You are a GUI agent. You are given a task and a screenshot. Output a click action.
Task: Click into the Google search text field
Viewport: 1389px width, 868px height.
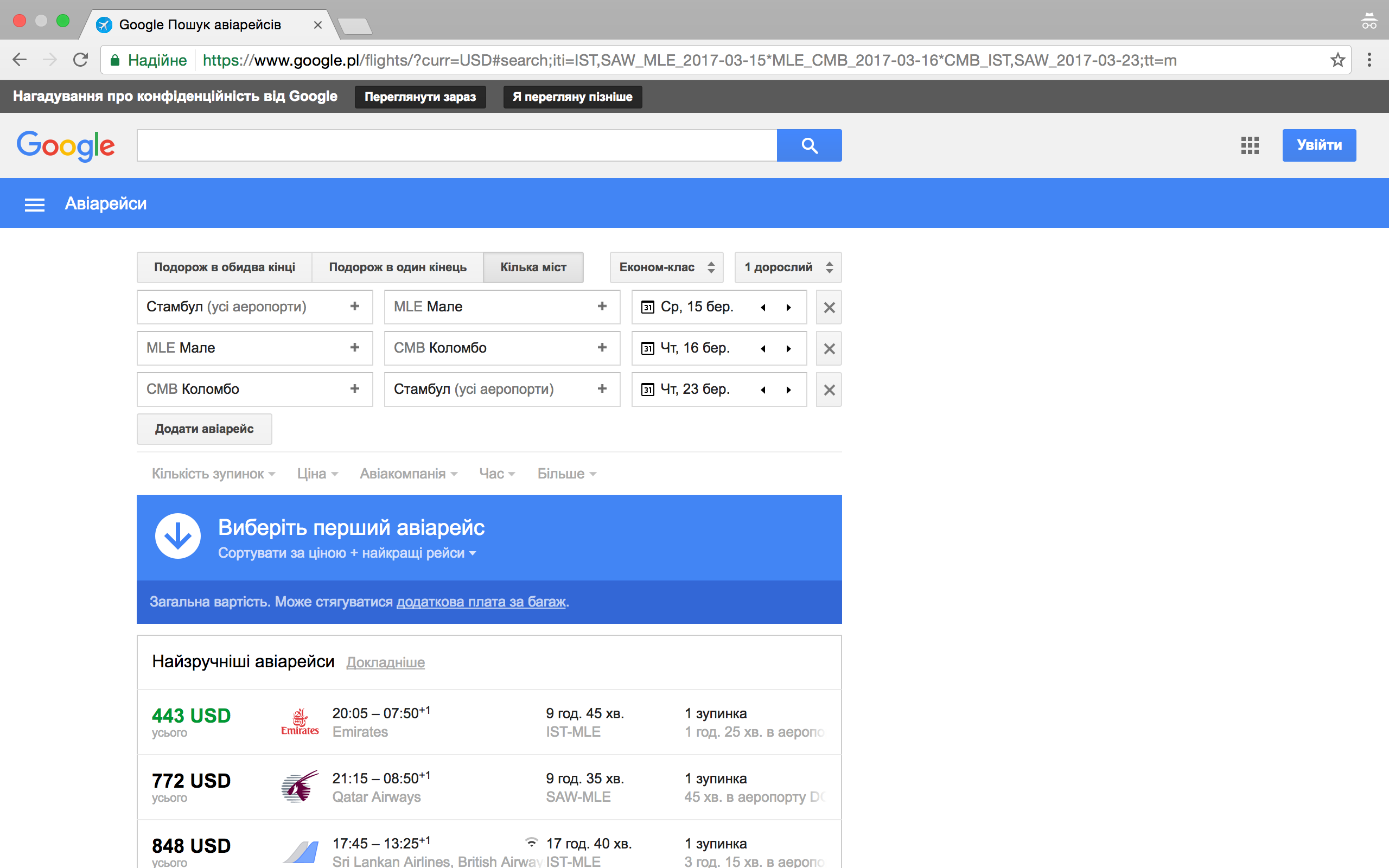click(456, 145)
